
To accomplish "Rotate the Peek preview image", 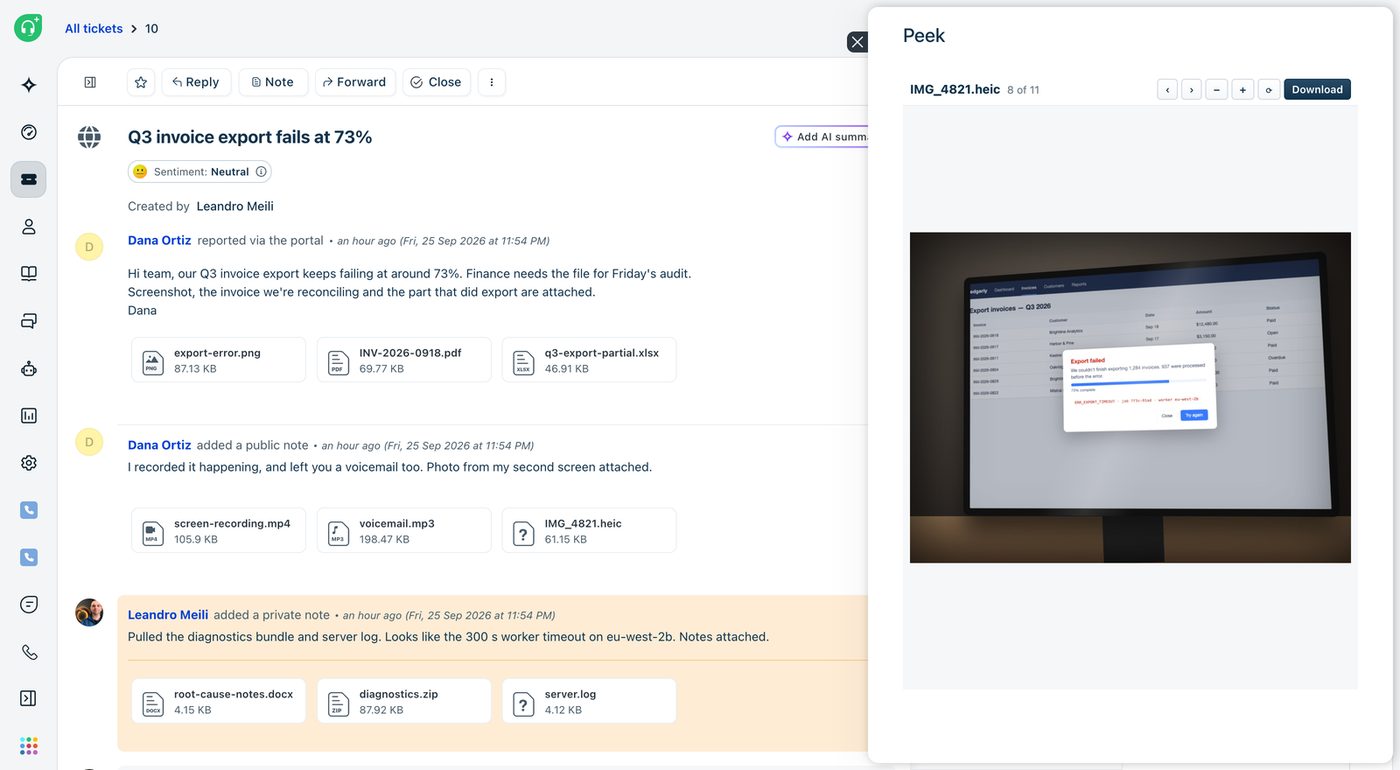I will 1269,90.
